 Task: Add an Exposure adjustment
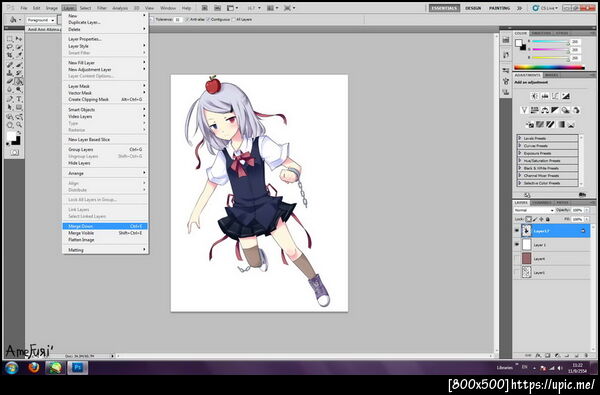(566, 96)
